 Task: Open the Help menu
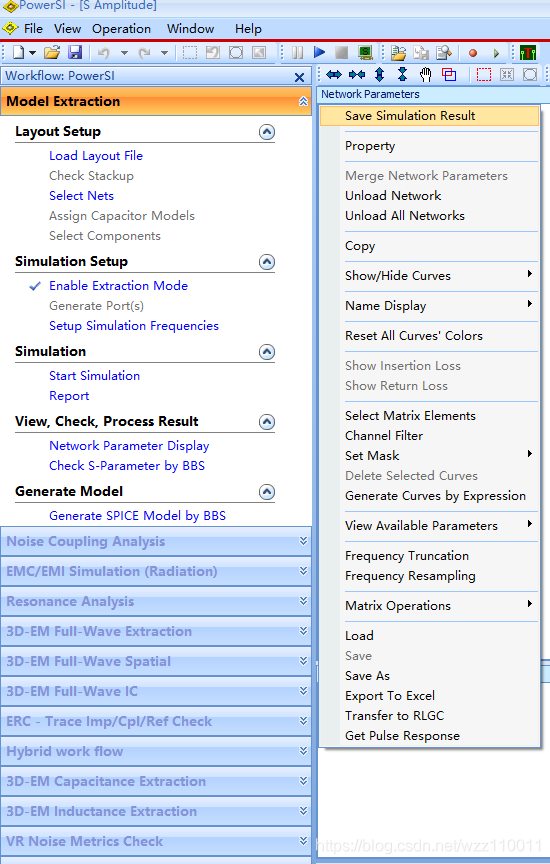point(248,29)
